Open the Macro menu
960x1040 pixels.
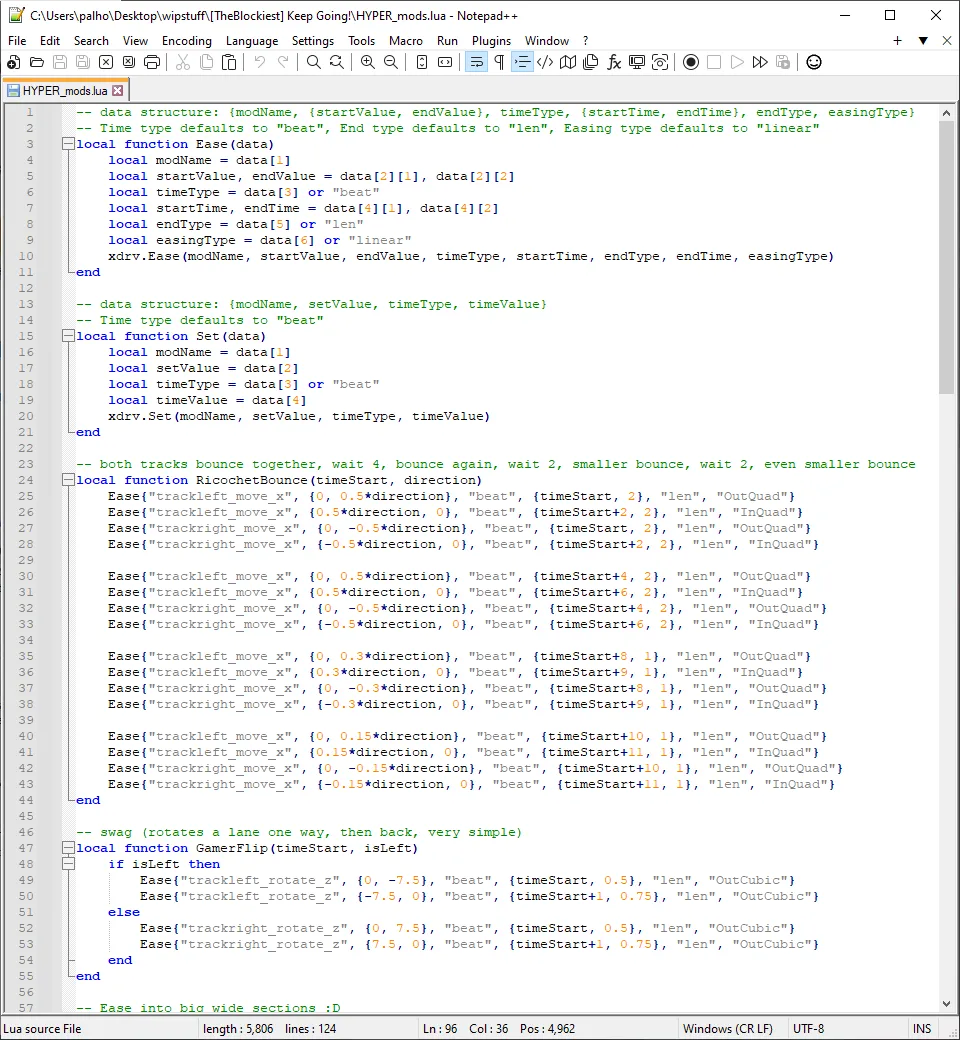coord(407,41)
